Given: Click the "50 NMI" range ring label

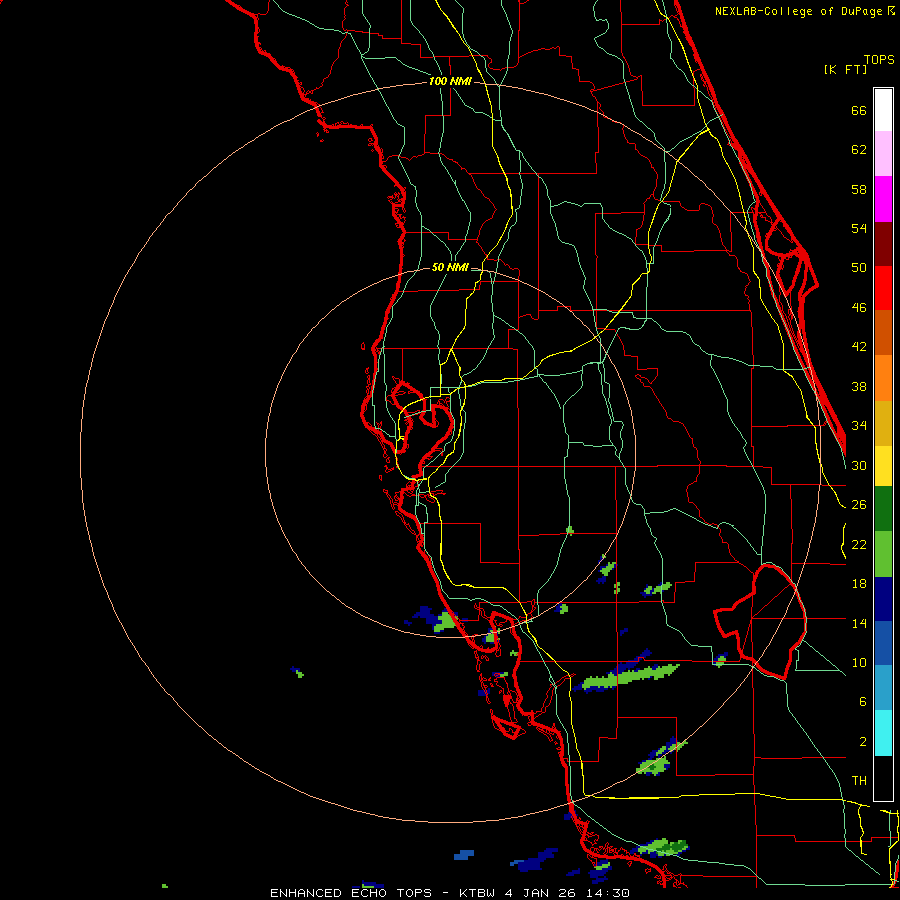Looking at the screenshot, I should [450, 267].
